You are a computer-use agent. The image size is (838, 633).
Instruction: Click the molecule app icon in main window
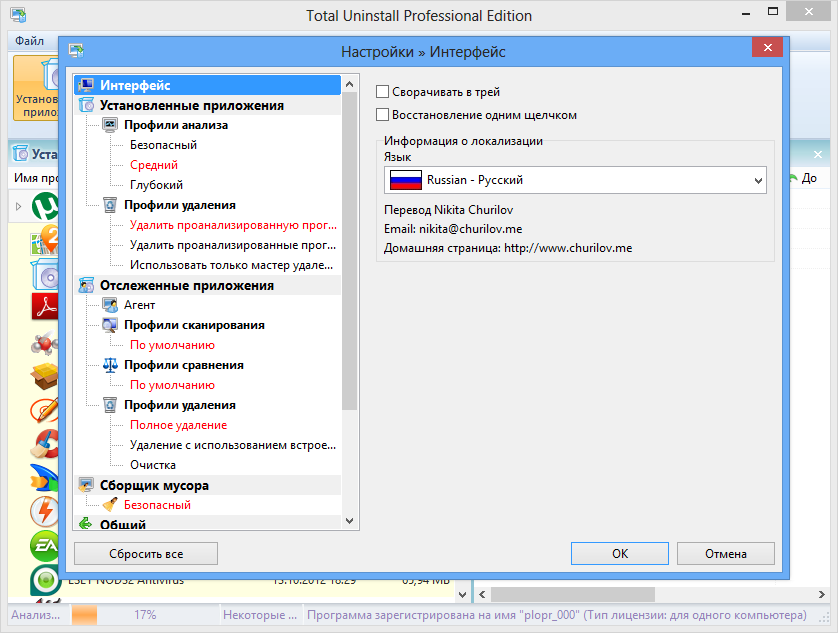point(45,343)
